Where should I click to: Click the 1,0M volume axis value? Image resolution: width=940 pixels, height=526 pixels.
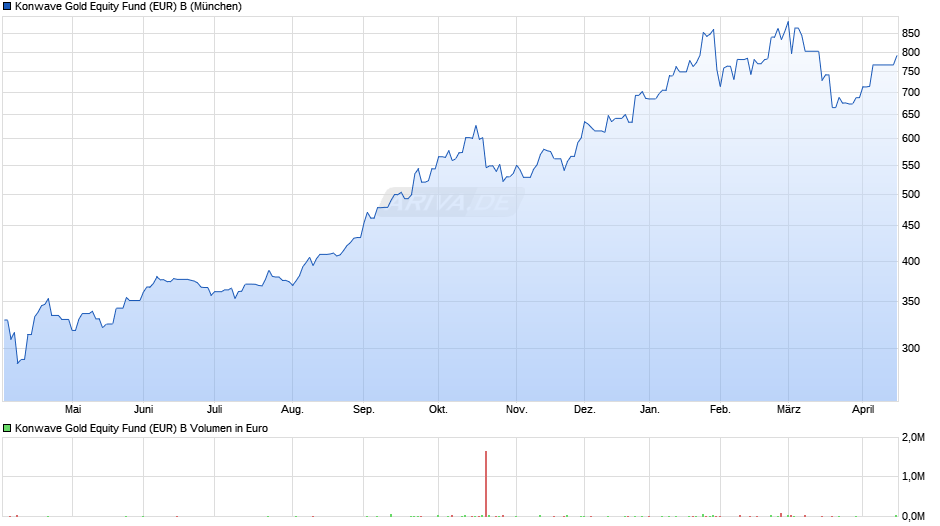click(913, 476)
